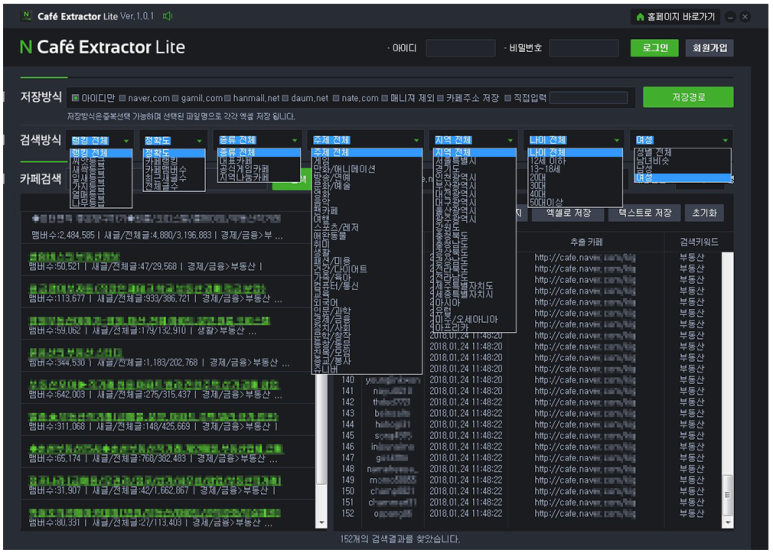Toggle the 아이디만 checkbox
This screenshot has width=773, height=553.
click(x=75, y=98)
